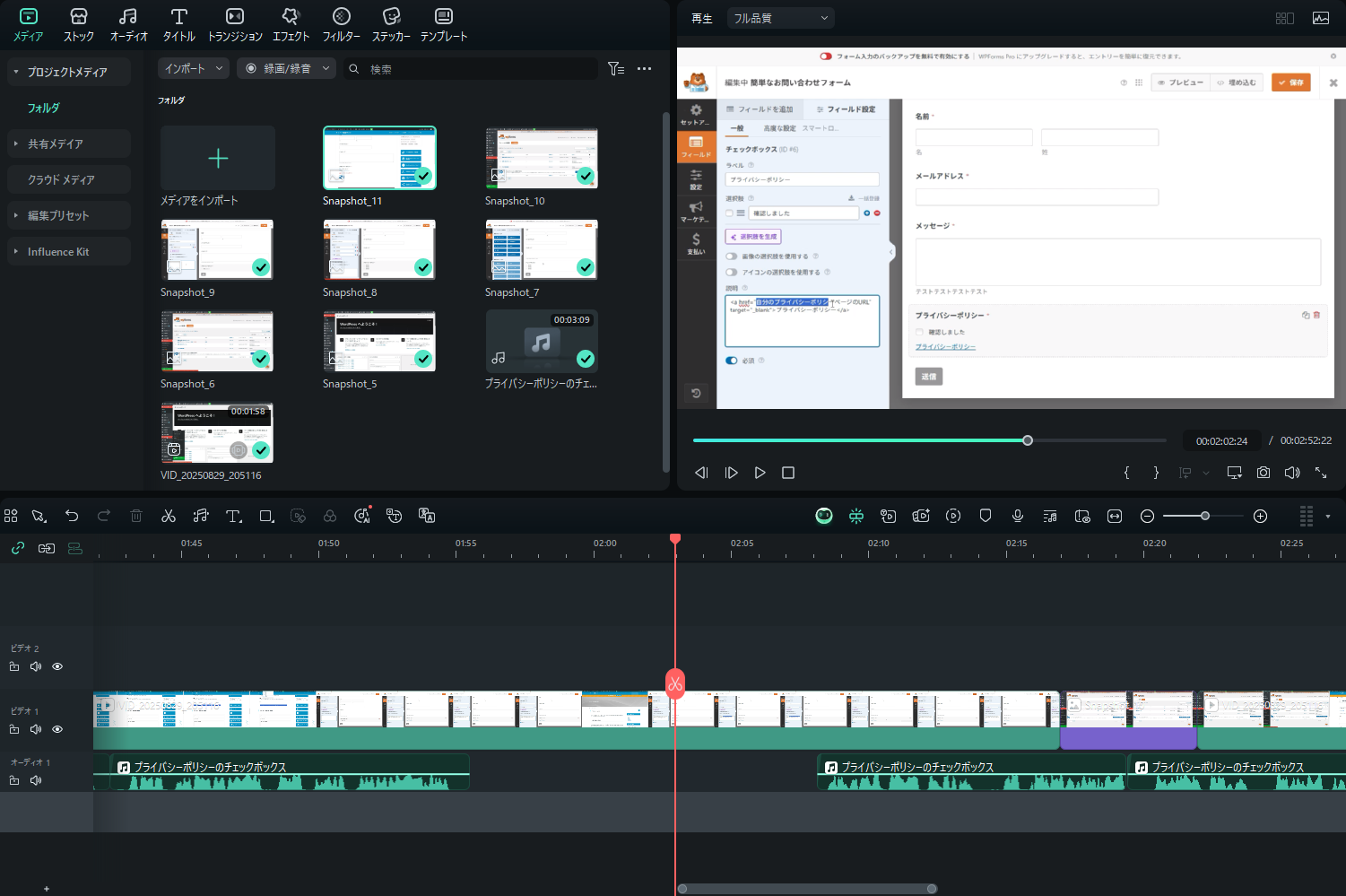Viewport: 1346px width, 896px height.
Task: Set mark out point brace
Action: [1156, 473]
